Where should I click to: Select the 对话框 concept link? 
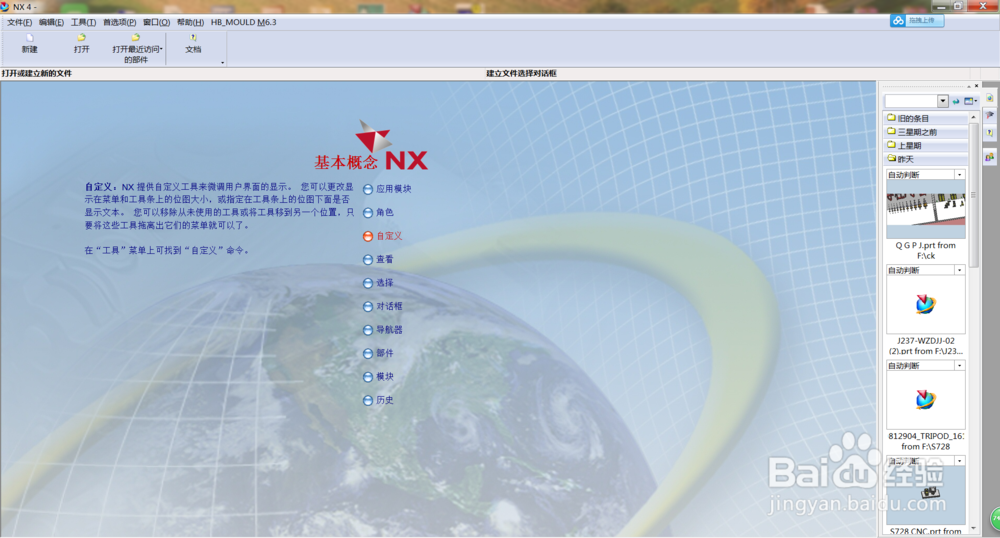click(x=383, y=307)
